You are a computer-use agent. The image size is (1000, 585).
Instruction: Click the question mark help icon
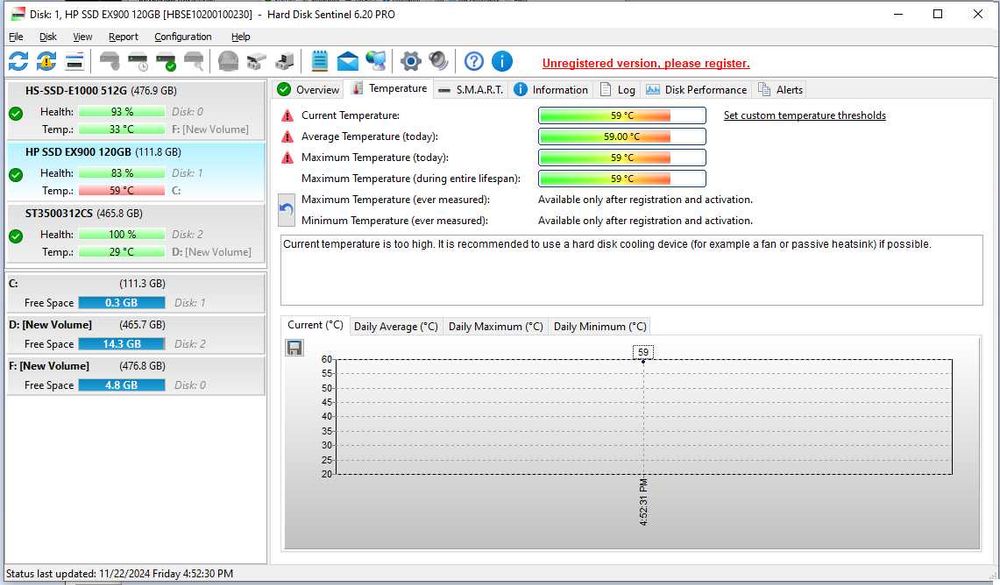coord(474,61)
